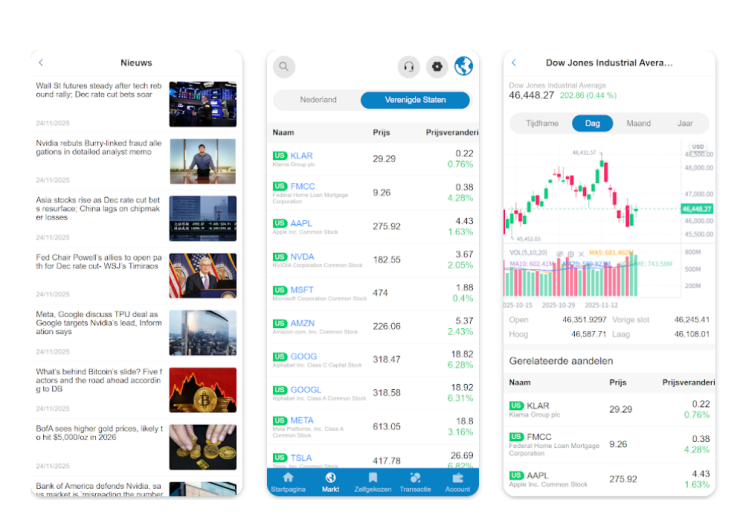This screenshot has height=532, width=743.
Task: Sort market list by Prijsverandering header
Action: coord(452,133)
